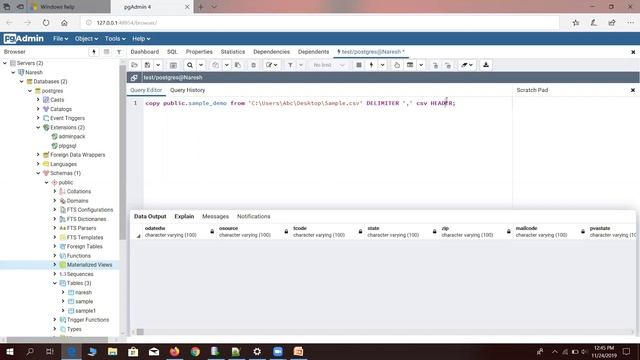This screenshot has height=360, width=640.
Task: Switch to the Properties tab
Action: tap(199, 52)
